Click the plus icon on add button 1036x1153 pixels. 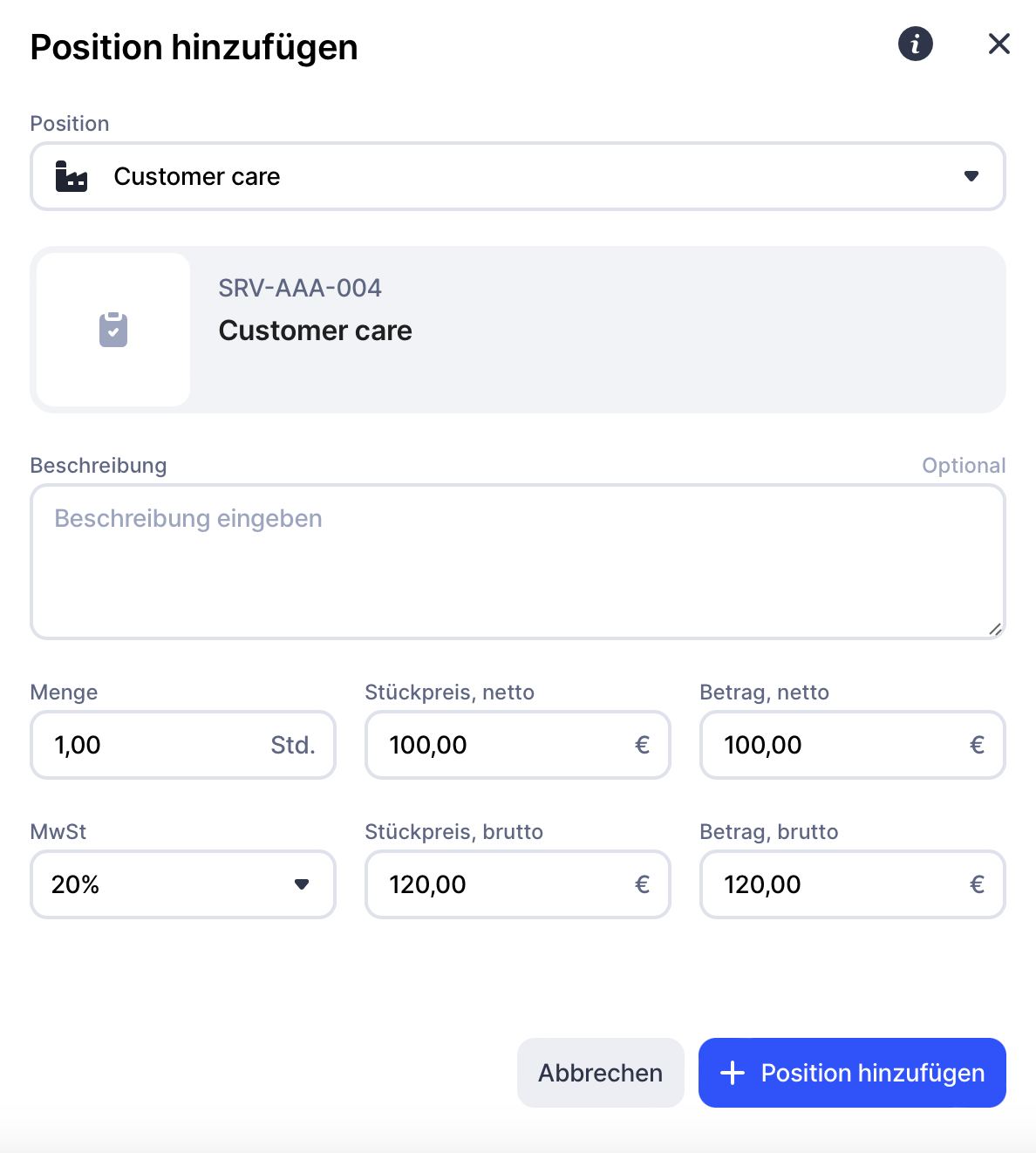coord(733,1073)
